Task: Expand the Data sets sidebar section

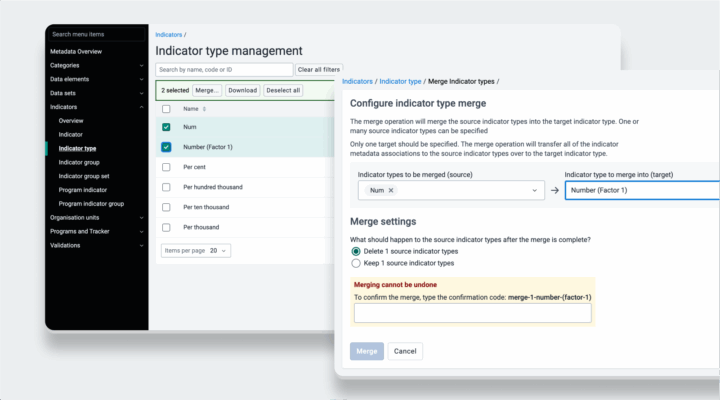Action: click(x=141, y=93)
